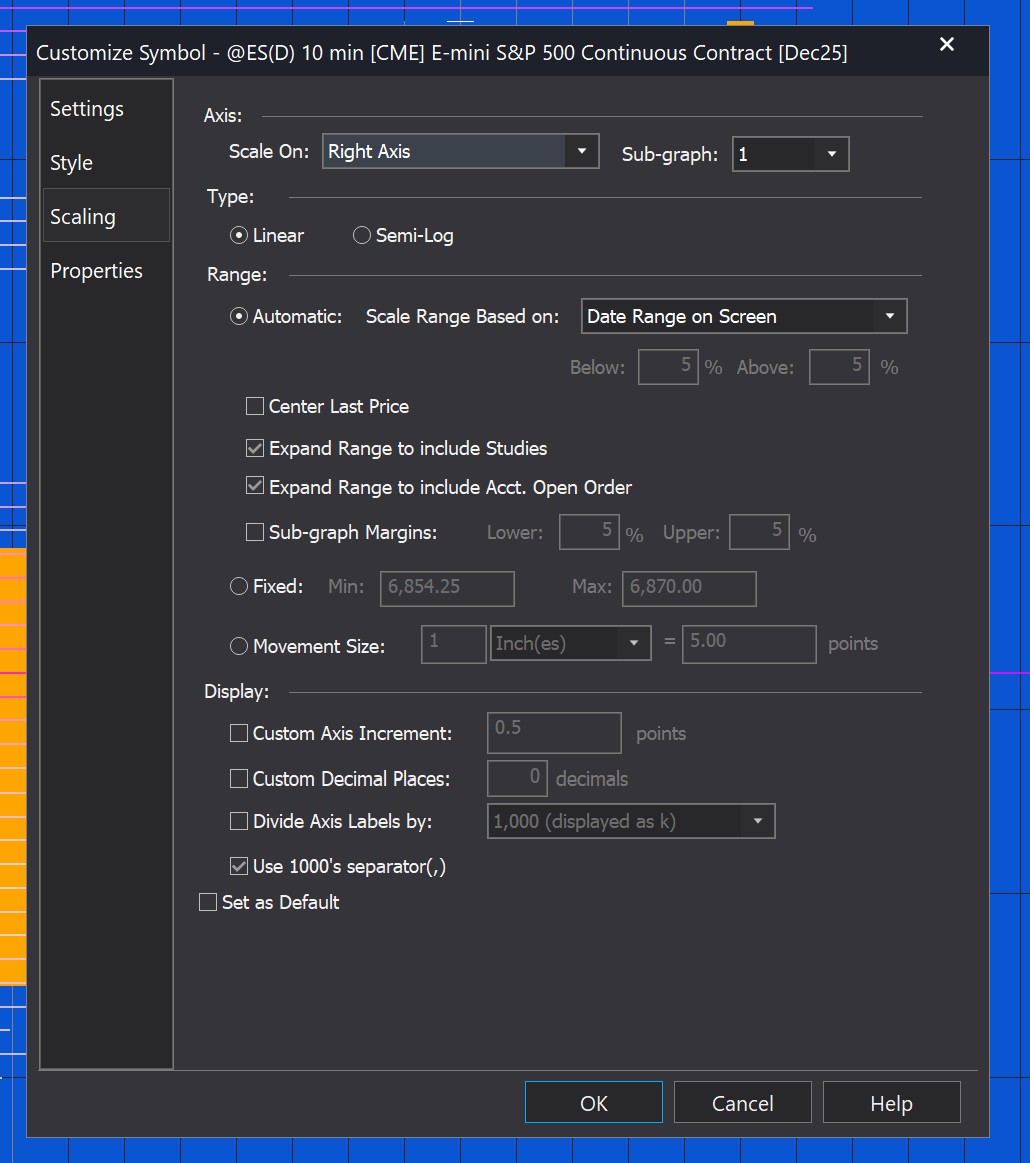Enable Custom Axis Increment
Image resolution: width=1030 pixels, height=1163 pixels.
coord(238,733)
